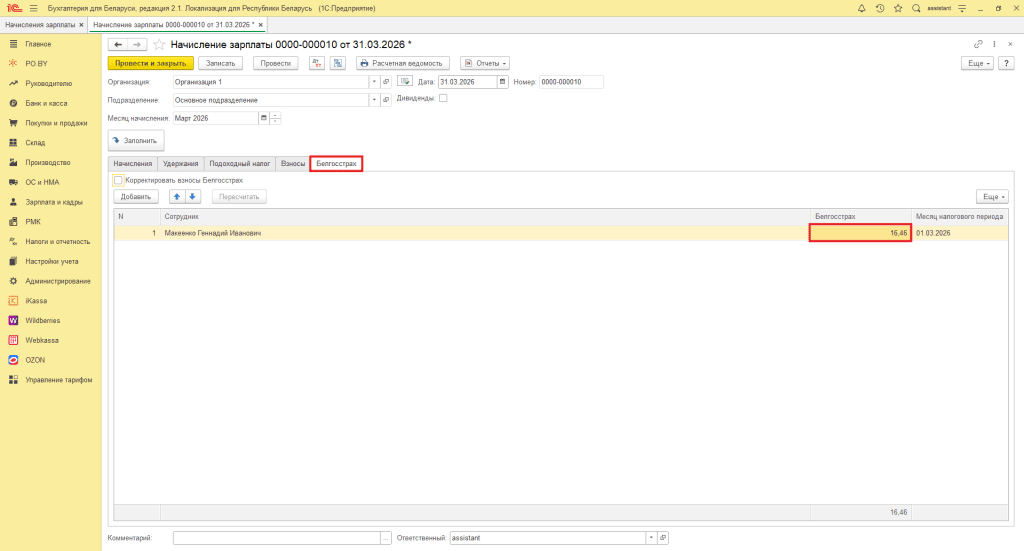Click Заполнить button

pyautogui.click(x=136, y=140)
